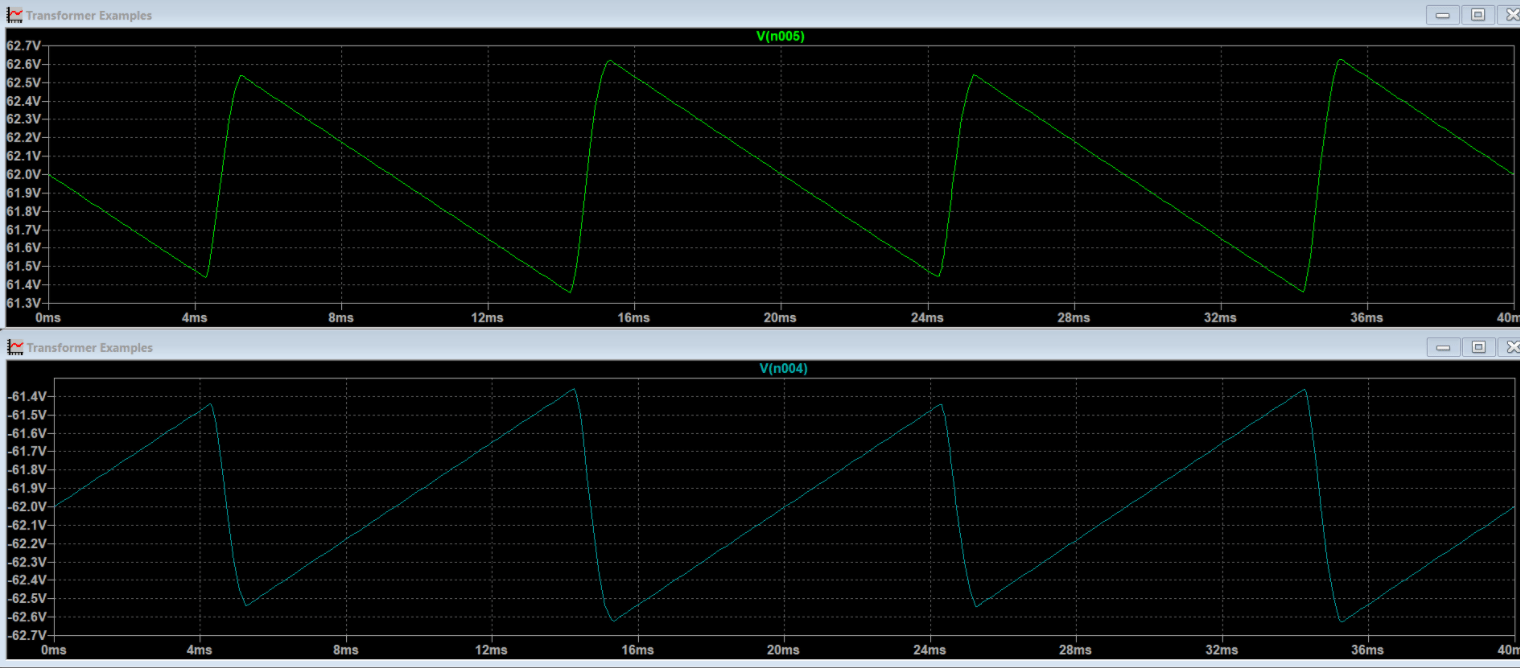Click the -61.6V vertical axis label

click(25, 433)
